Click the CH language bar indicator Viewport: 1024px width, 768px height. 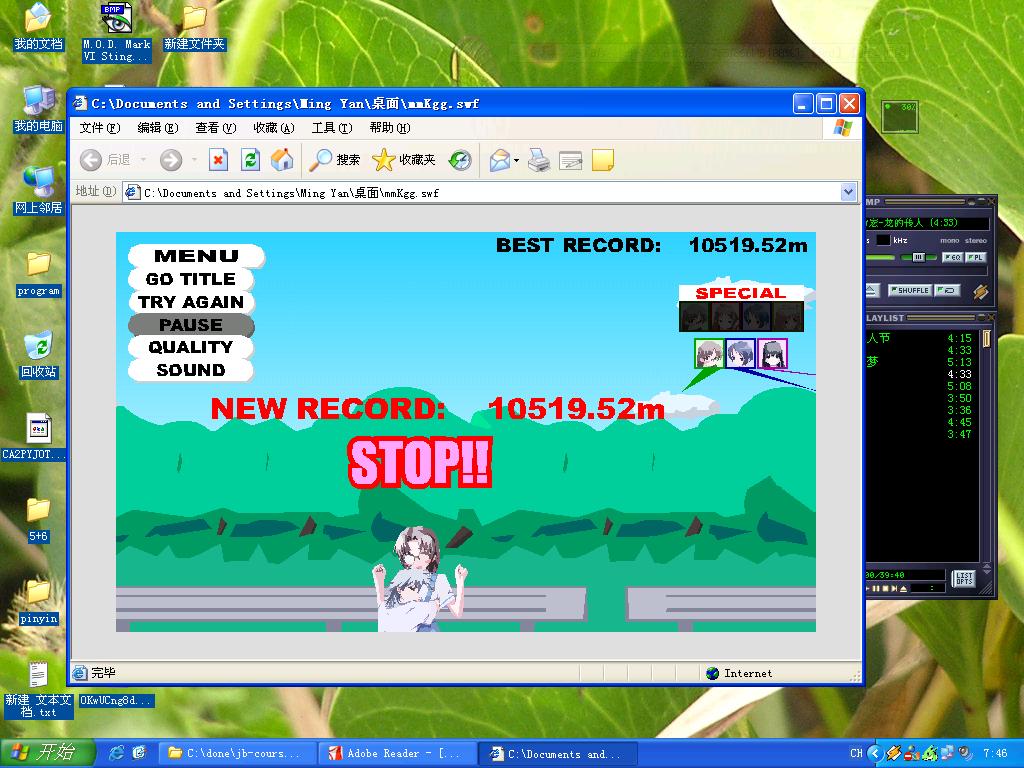point(856,753)
